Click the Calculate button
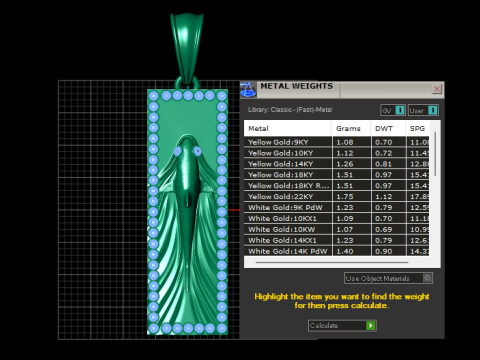Image resolution: width=480 pixels, height=360 pixels. (x=342, y=325)
